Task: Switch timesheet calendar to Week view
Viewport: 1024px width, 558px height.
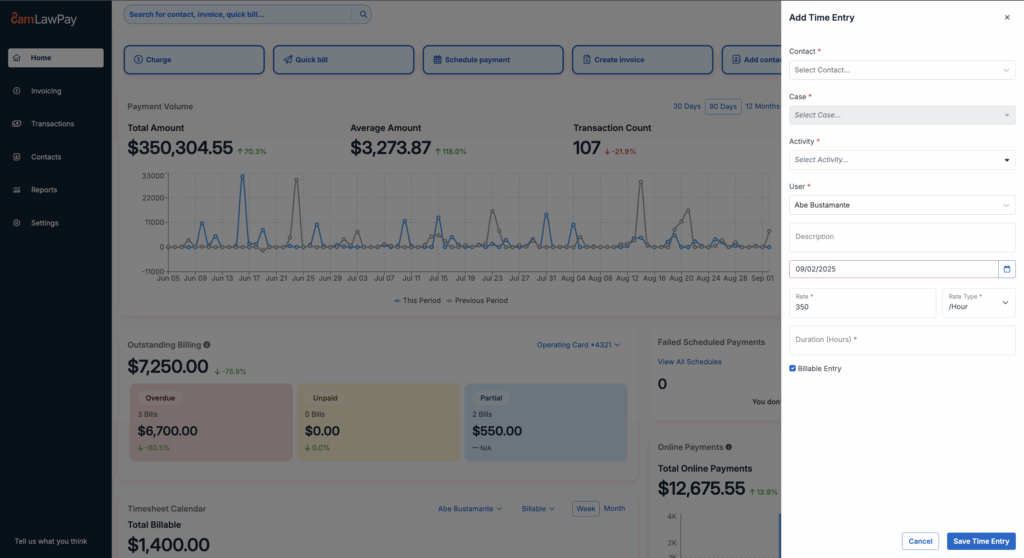Action: [585, 509]
